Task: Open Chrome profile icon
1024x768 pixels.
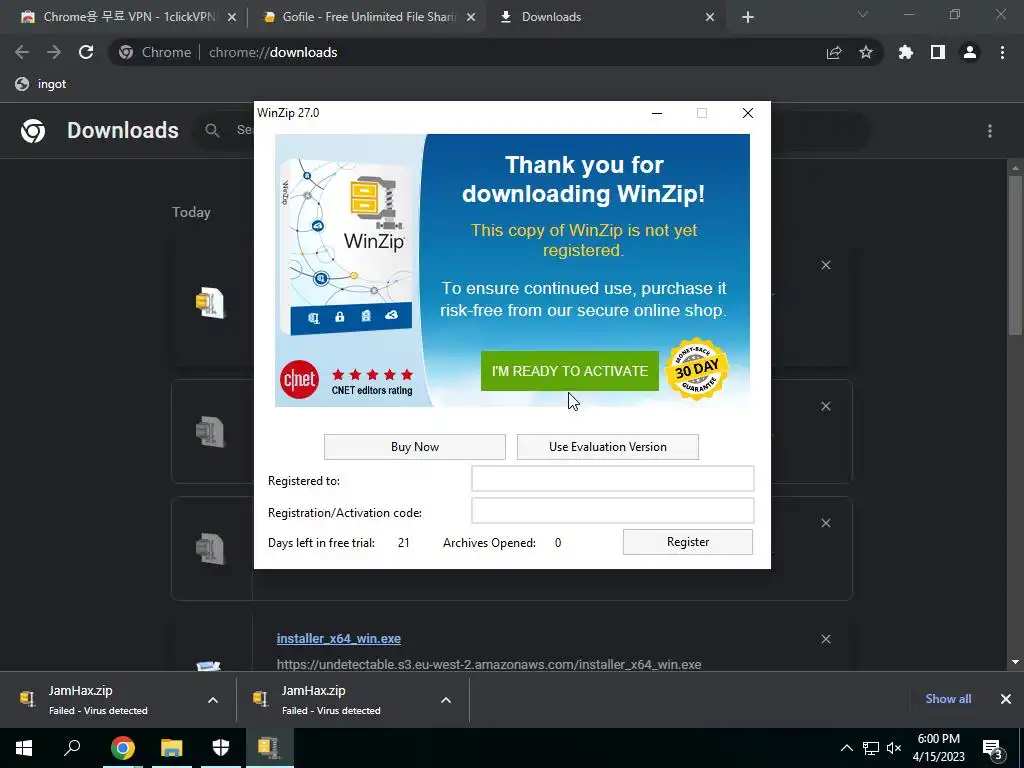Action: tap(970, 52)
